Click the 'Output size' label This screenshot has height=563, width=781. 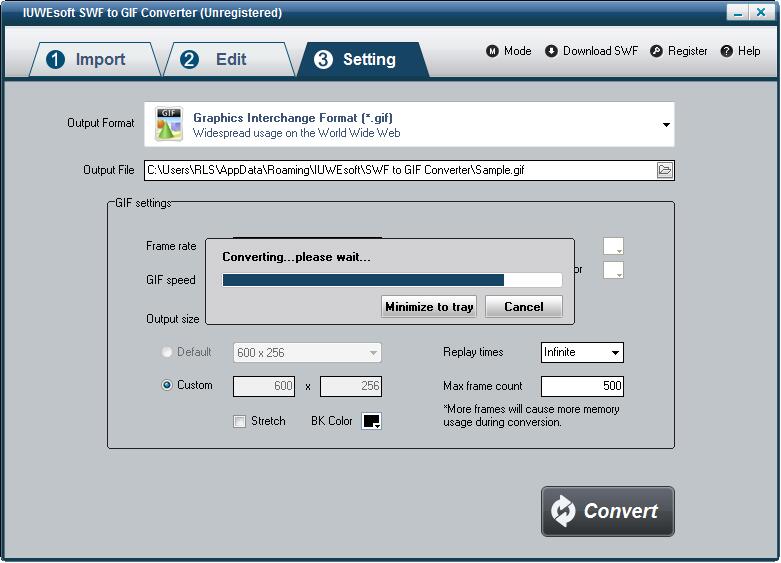[172, 319]
